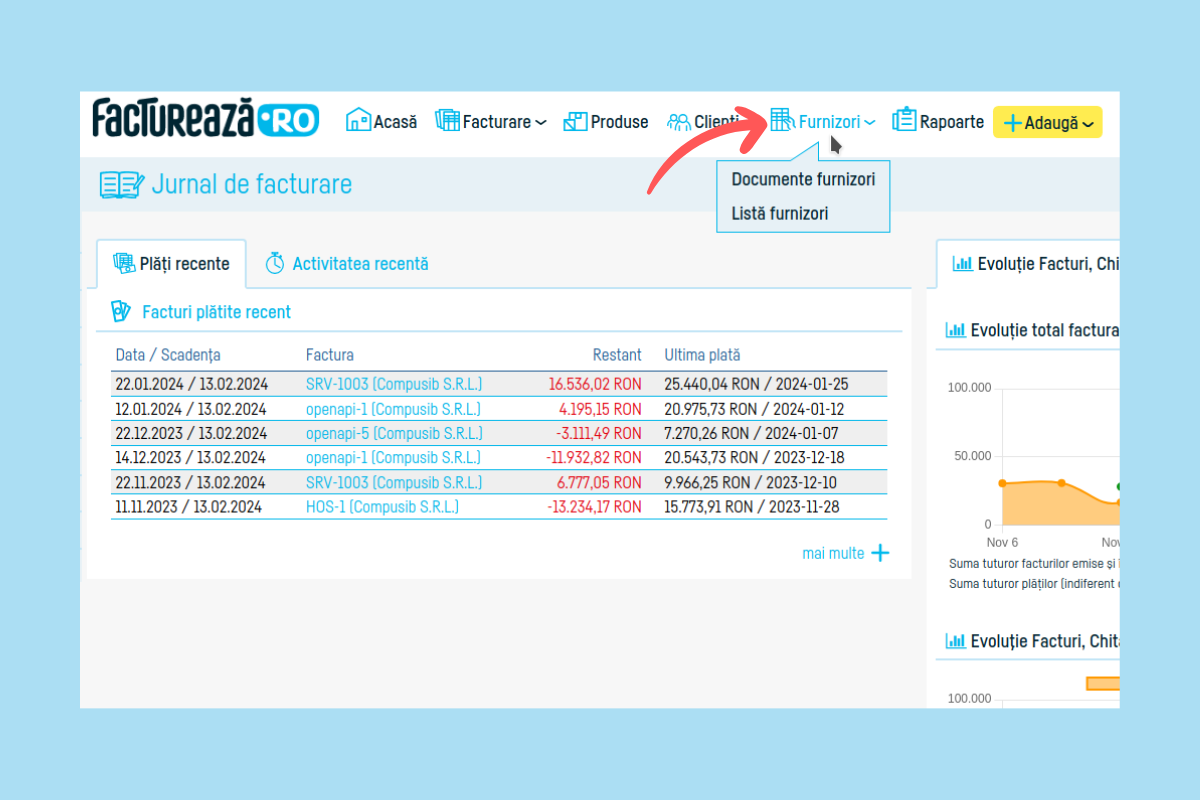
Task: Click the Furnizori building icon
Action: click(x=782, y=120)
